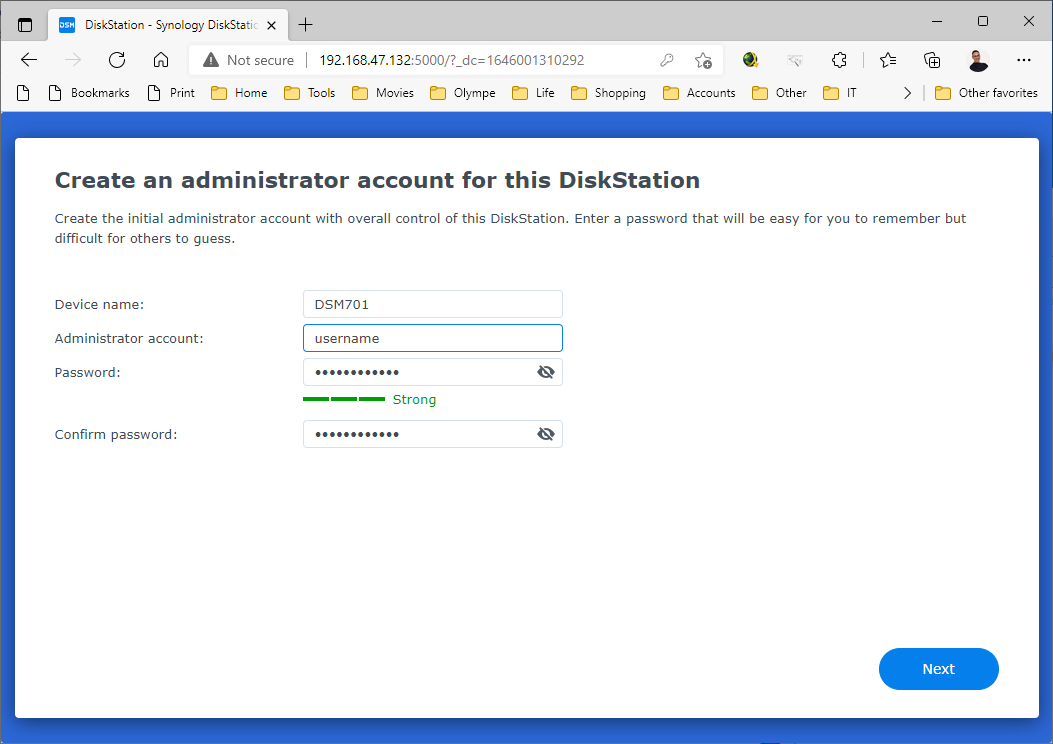Open the Olympe favorites folder
The height and width of the screenshot is (744, 1053).
(x=463, y=93)
